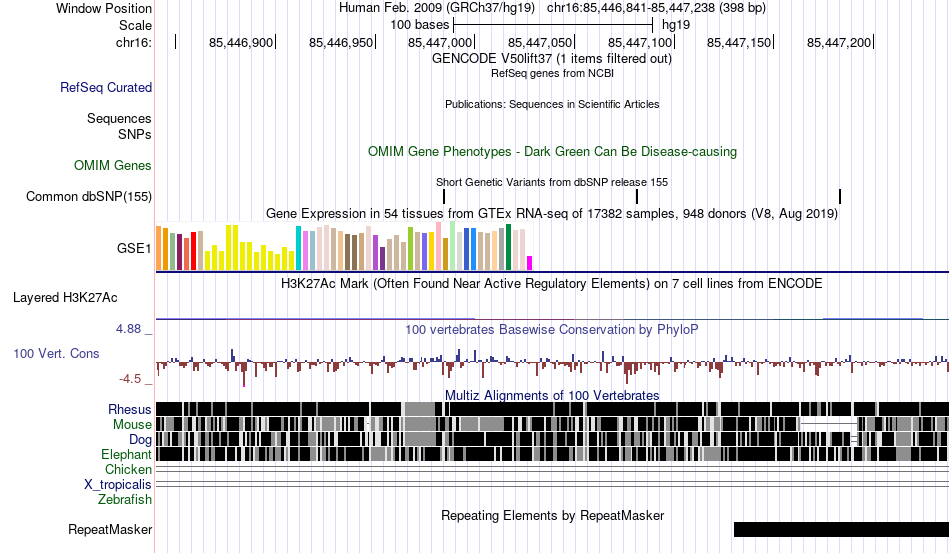Click 'Publications: Sequences in Scientific Articles' title
This screenshot has width=950, height=553.
[x=552, y=104]
